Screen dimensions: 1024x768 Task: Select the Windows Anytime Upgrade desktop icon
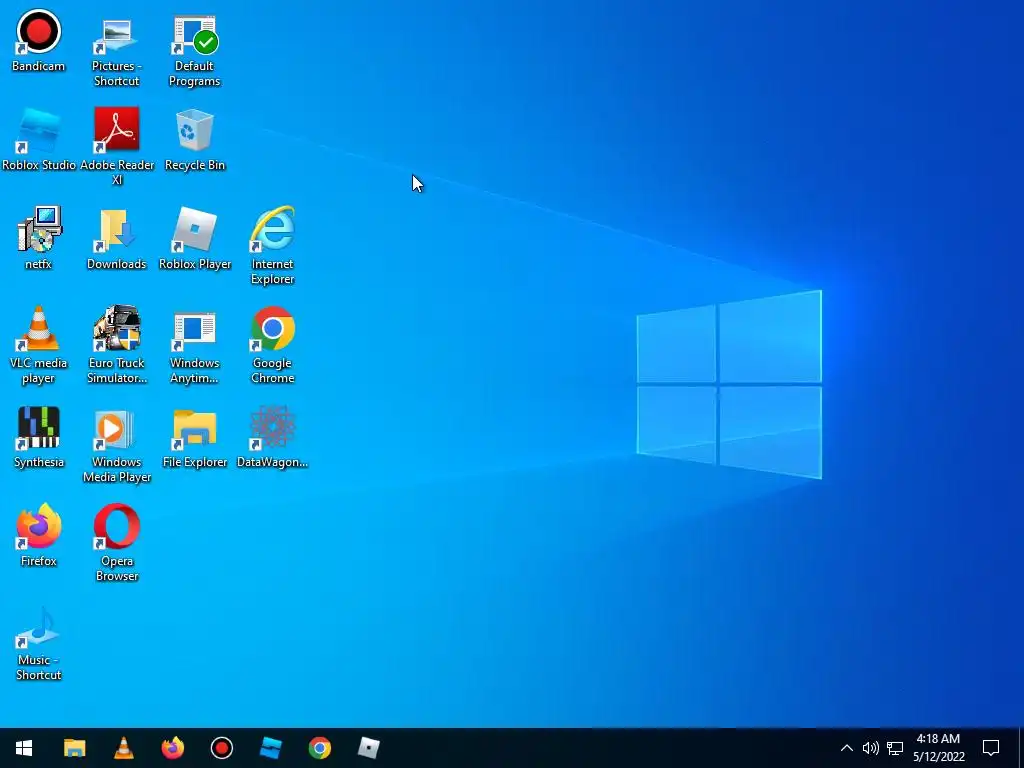195,345
